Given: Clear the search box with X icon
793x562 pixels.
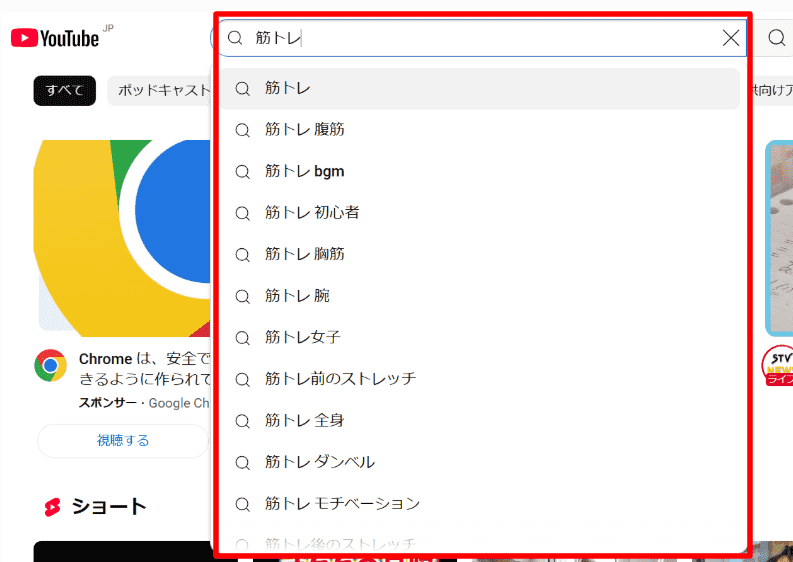Looking at the screenshot, I should 731,38.
